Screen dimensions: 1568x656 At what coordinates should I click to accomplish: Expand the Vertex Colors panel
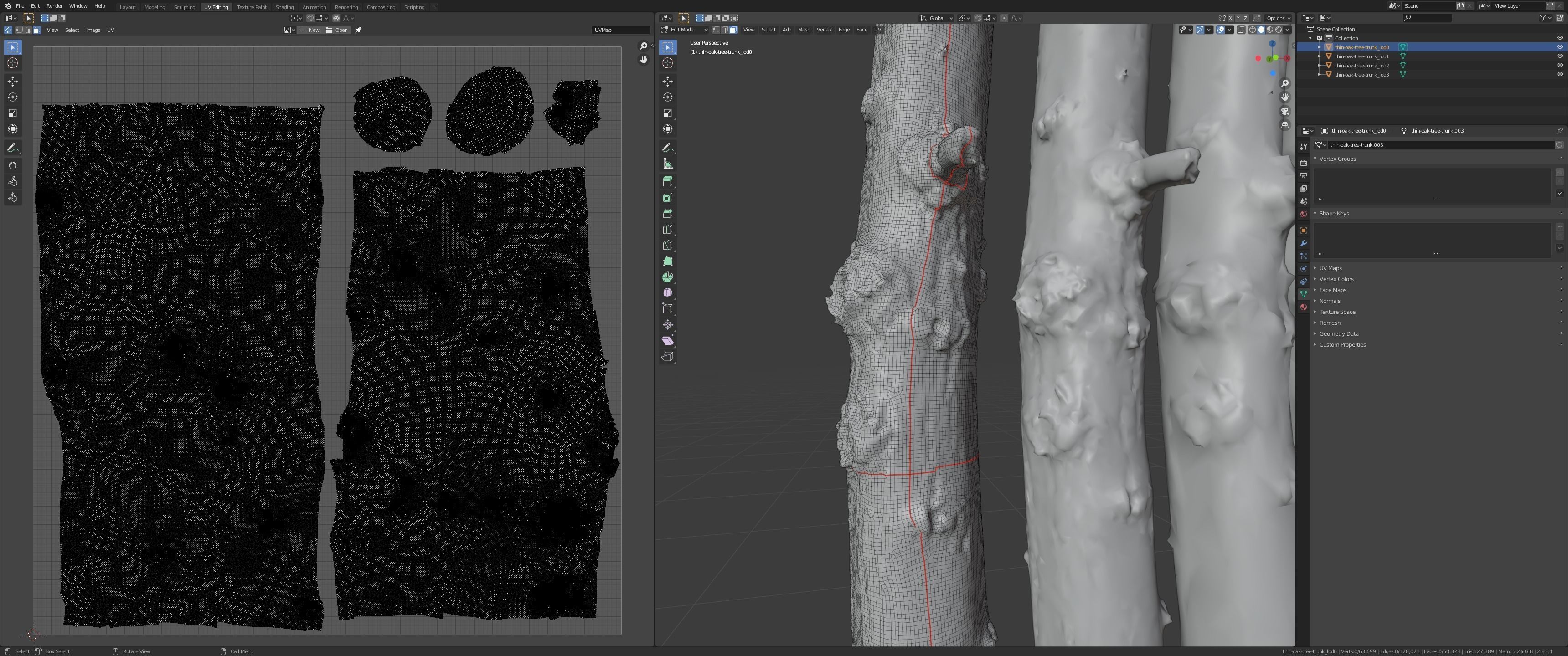click(x=1336, y=279)
